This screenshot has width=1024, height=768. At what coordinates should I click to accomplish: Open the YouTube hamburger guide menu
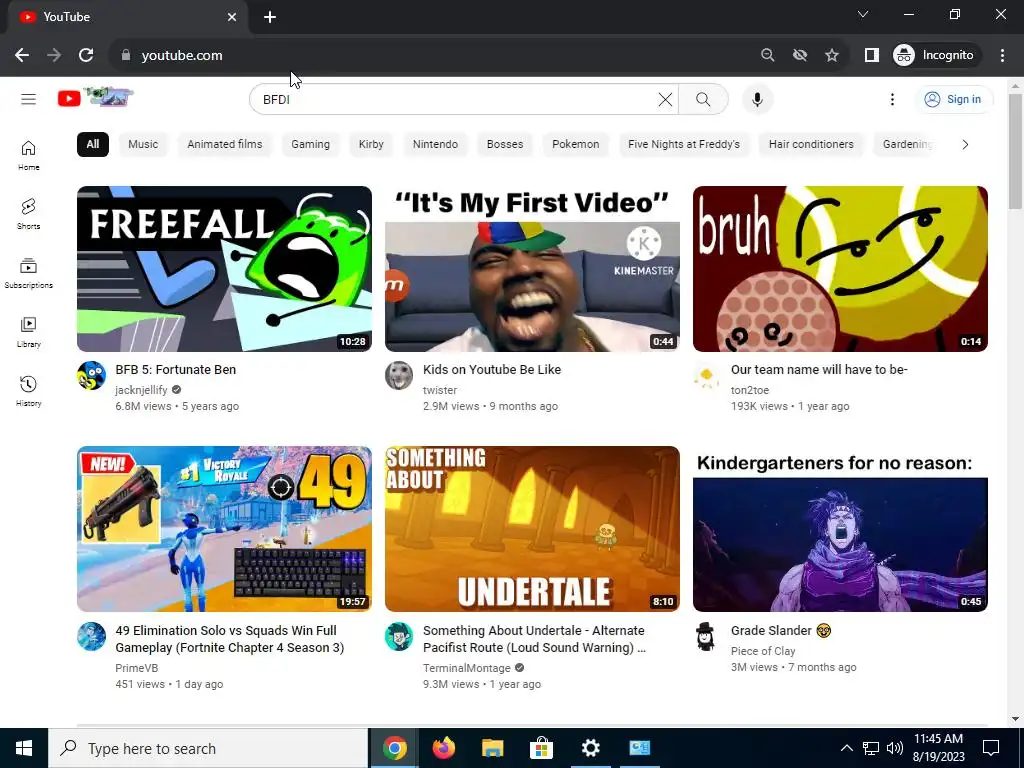tap(28, 99)
